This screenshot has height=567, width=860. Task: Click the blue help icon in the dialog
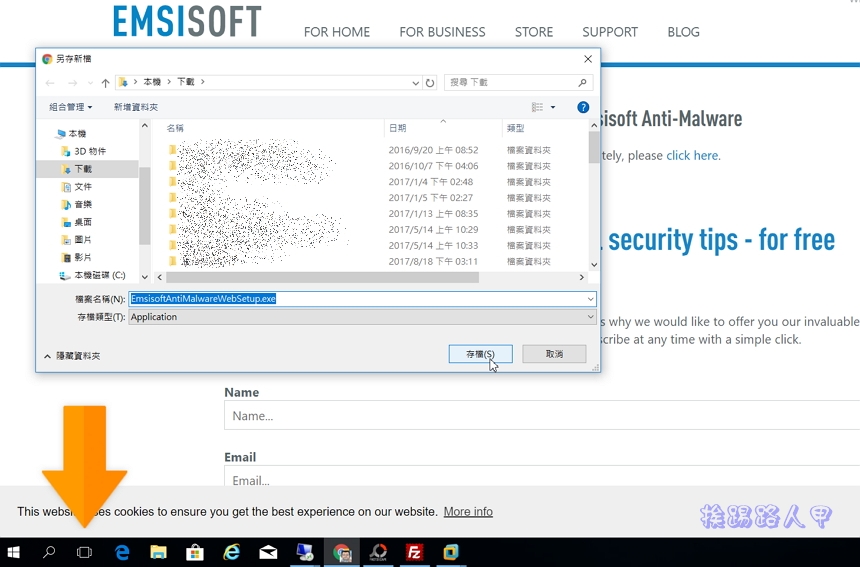[583, 107]
